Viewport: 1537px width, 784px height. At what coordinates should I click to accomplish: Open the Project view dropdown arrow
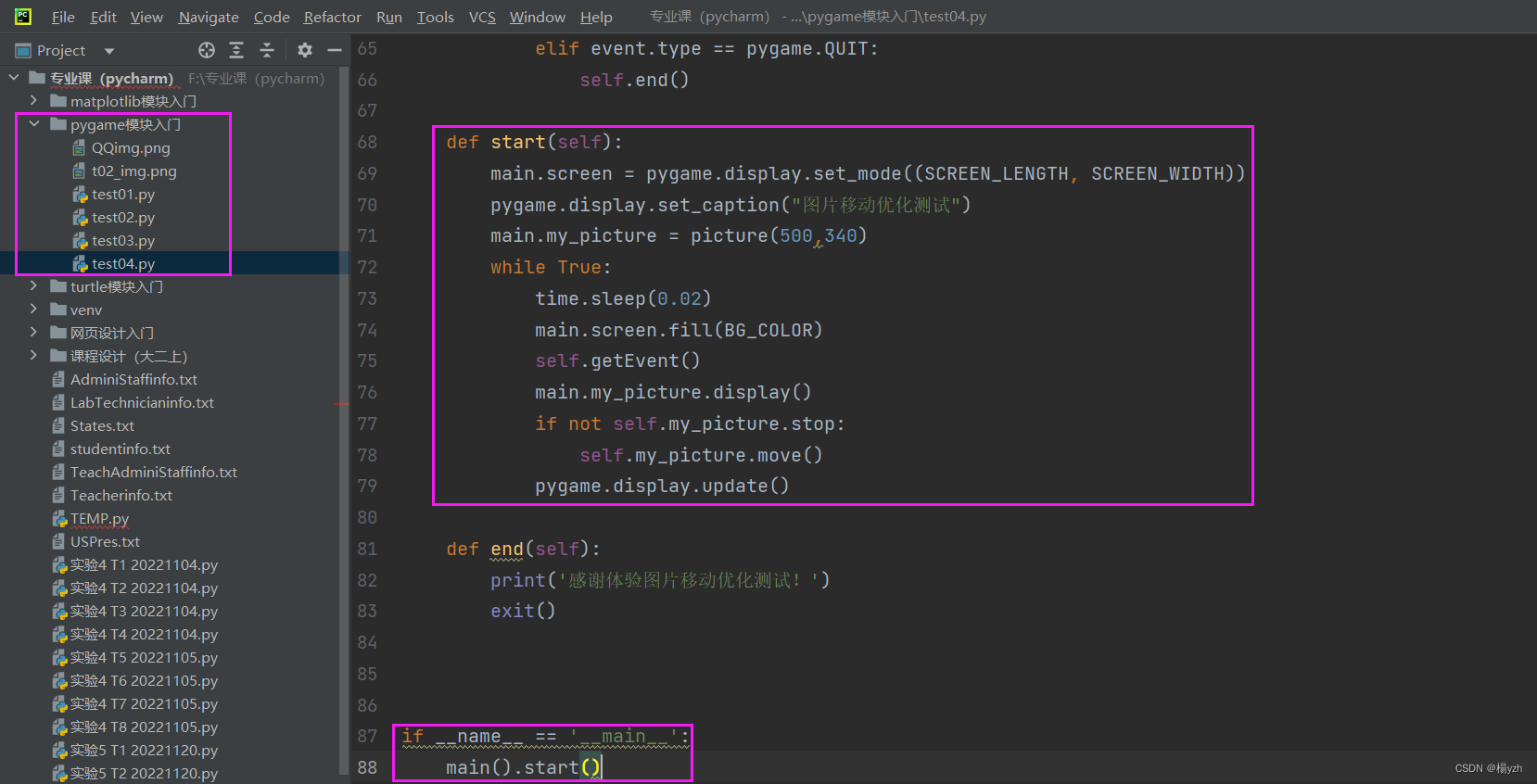pyautogui.click(x=109, y=51)
